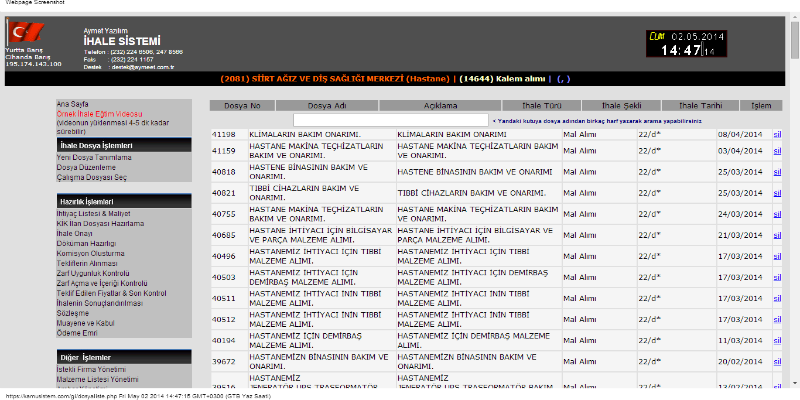Delete file 40821 with sil link

[777, 193]
